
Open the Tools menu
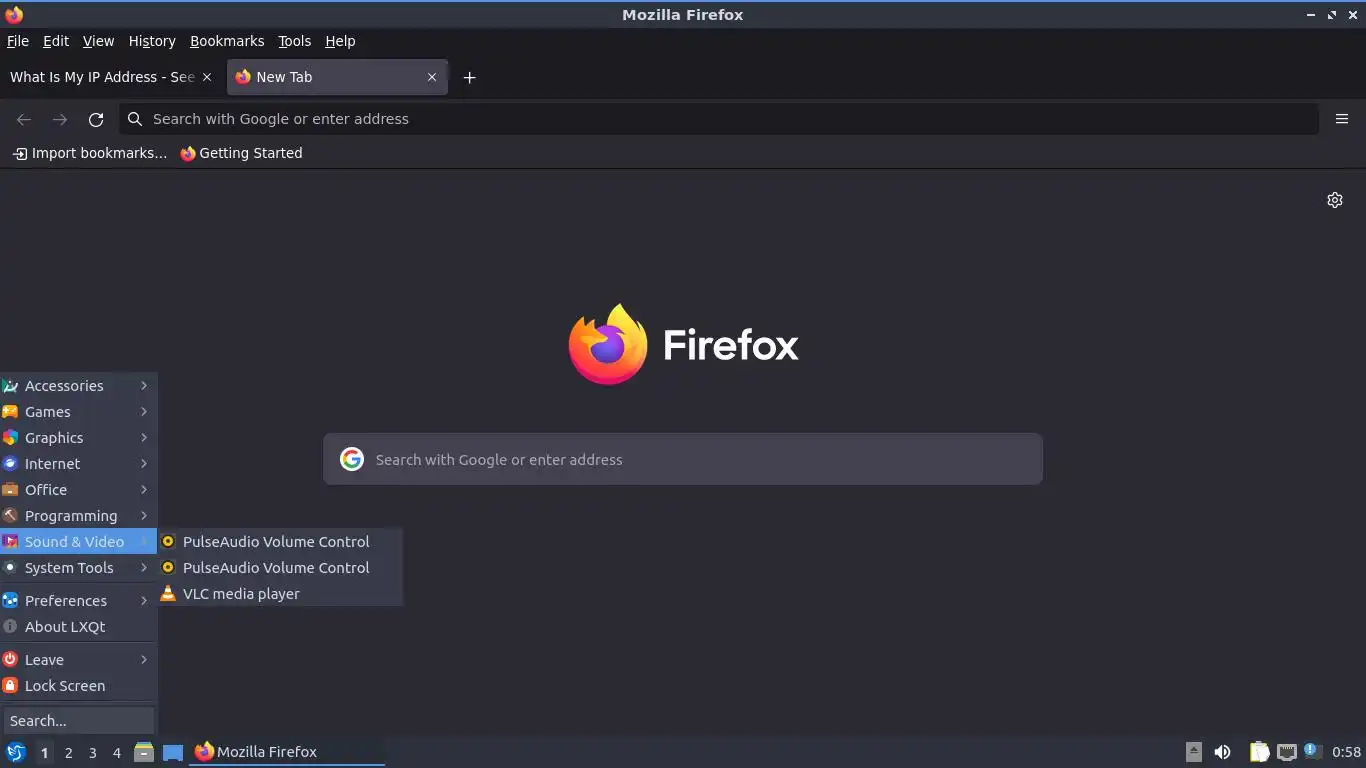294,41
